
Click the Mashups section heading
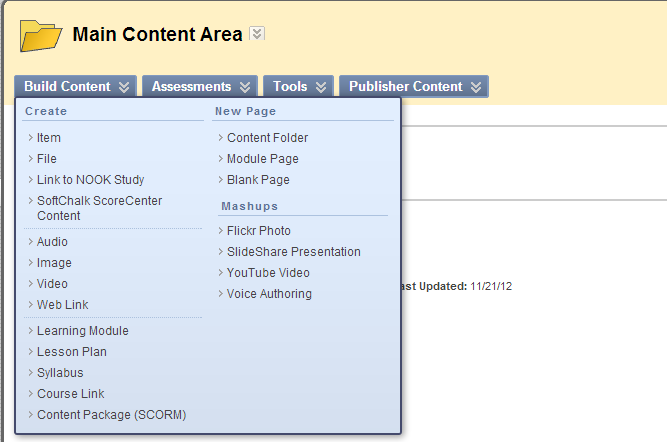[x=249, y=206]
